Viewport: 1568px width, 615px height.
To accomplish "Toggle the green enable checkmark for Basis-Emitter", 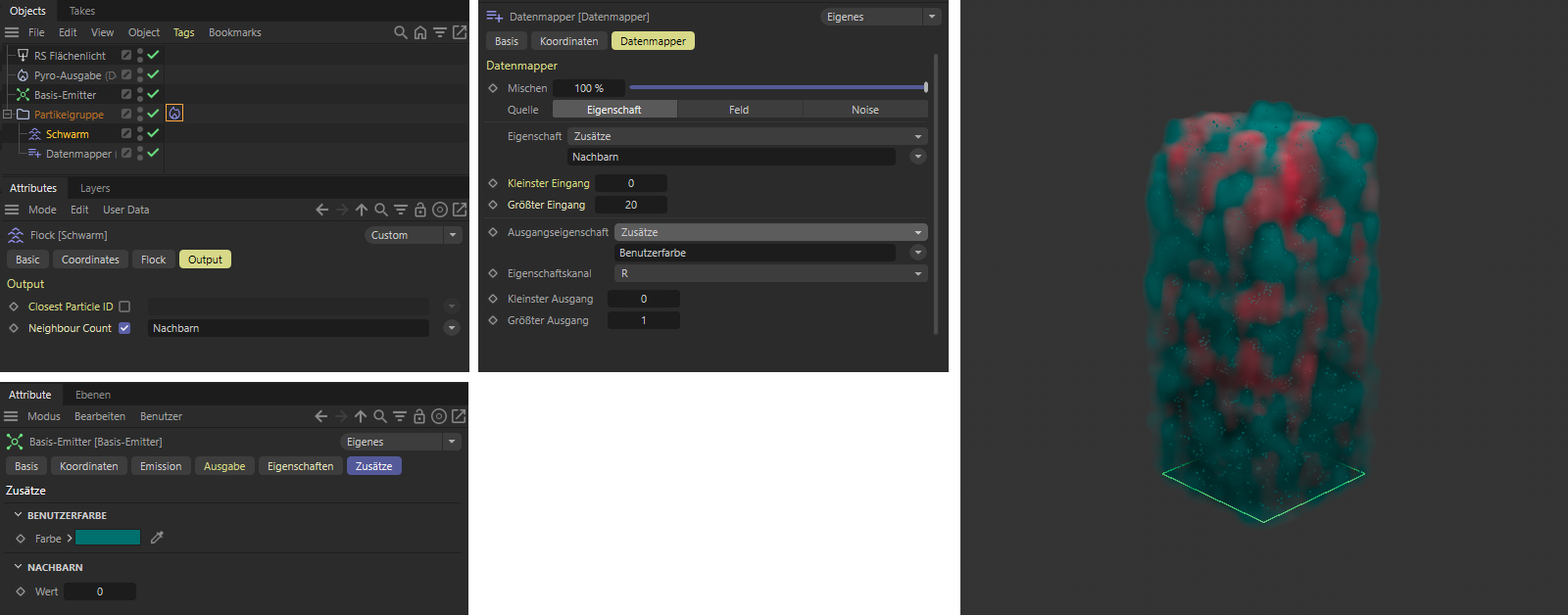I will tap(153, 94).
